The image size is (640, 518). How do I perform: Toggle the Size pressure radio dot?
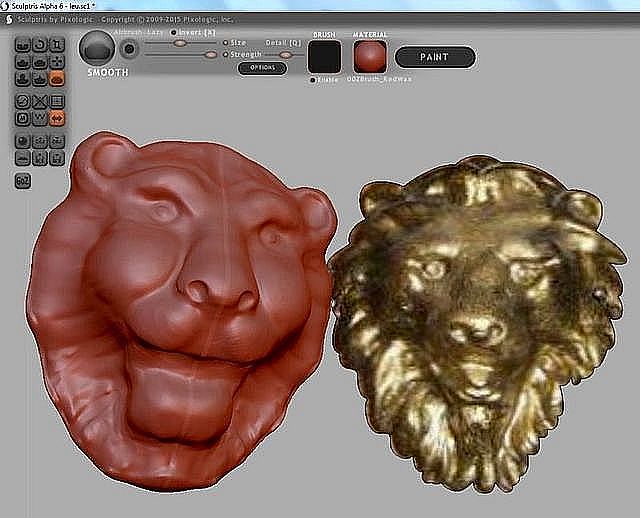click(x=225, y=43)
